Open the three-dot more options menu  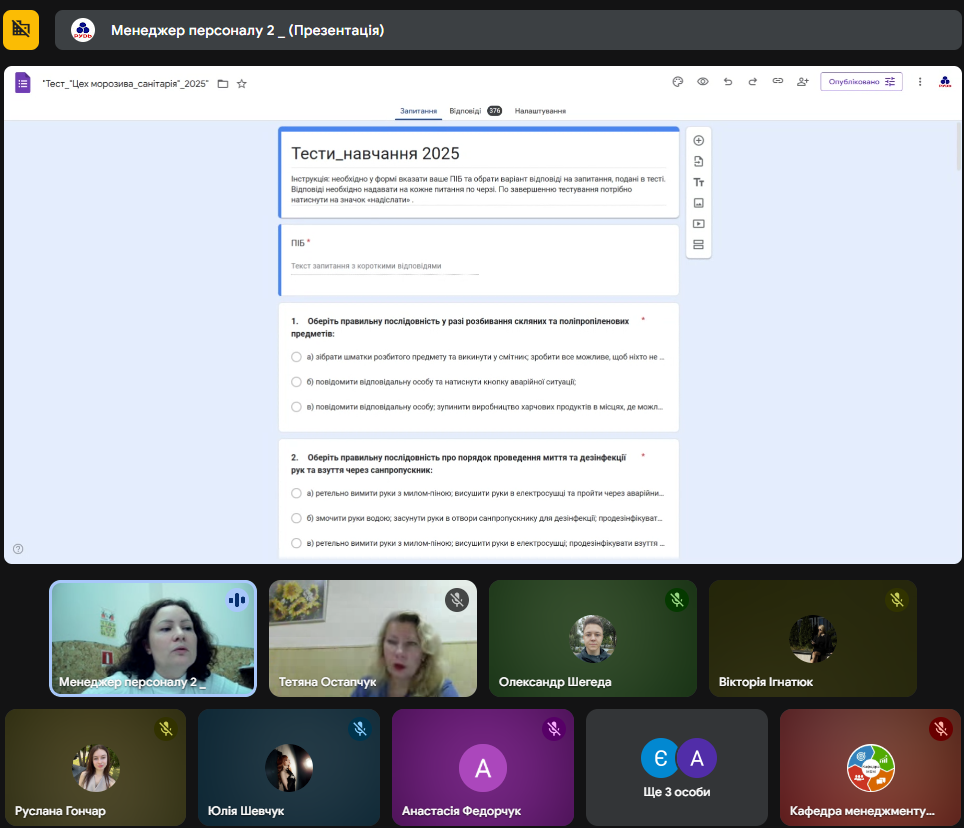coord(920,82)
